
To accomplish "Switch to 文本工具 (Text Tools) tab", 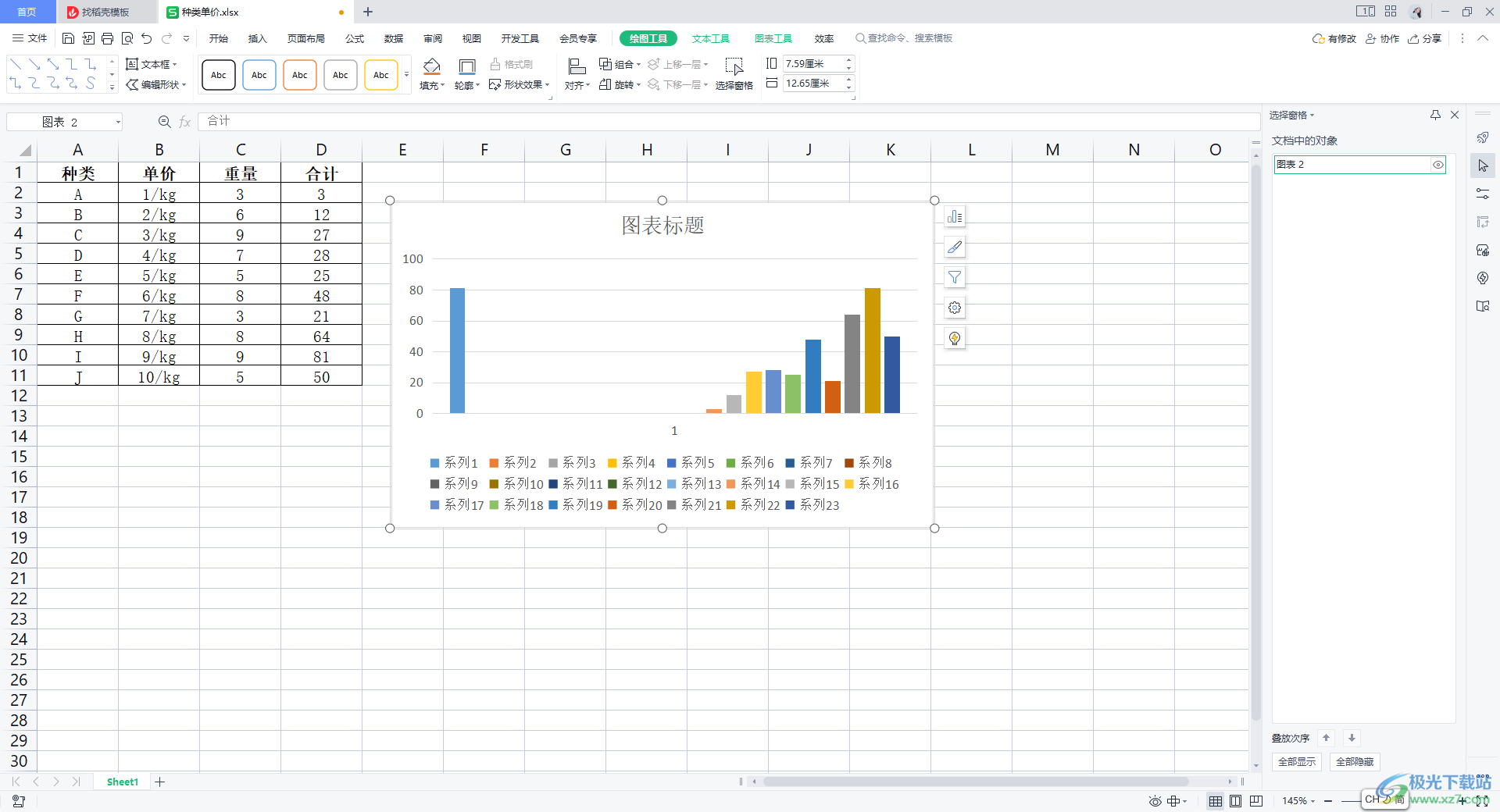I will [x=710, y=38].
